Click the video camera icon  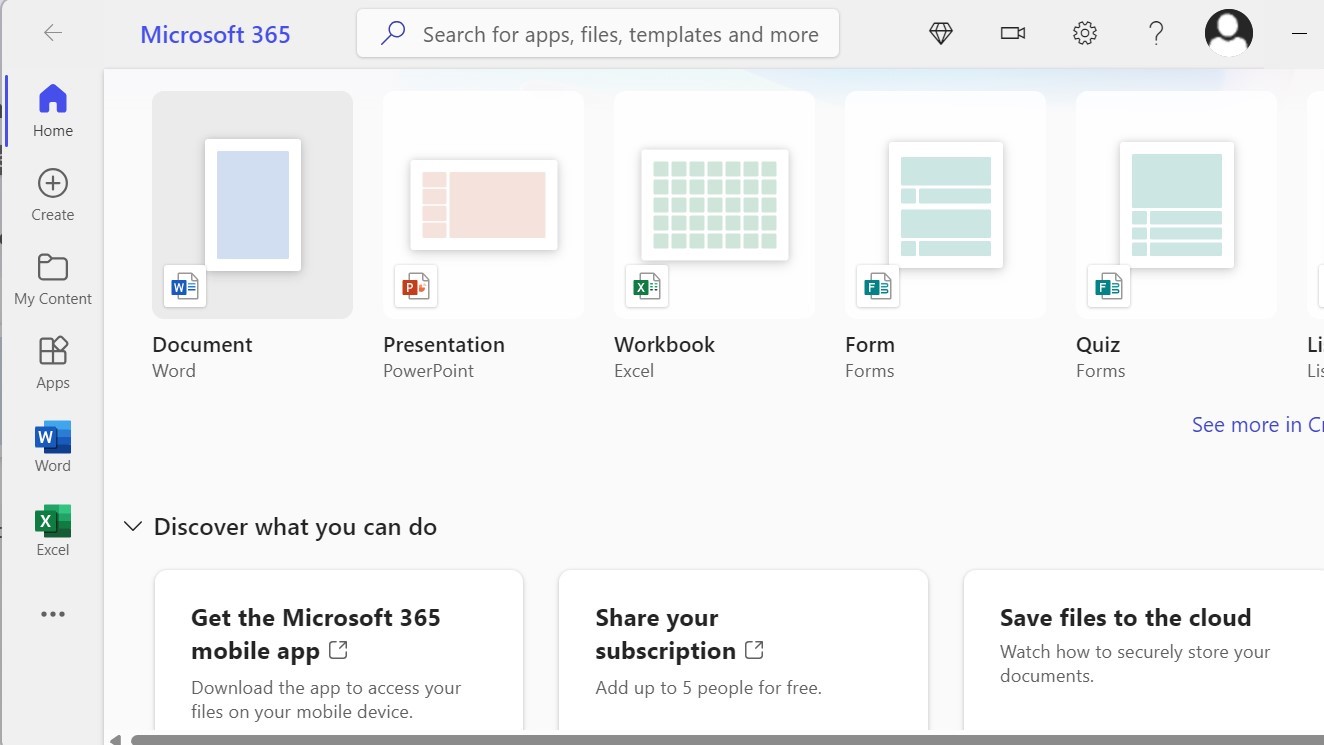(x=1013, y=33)
